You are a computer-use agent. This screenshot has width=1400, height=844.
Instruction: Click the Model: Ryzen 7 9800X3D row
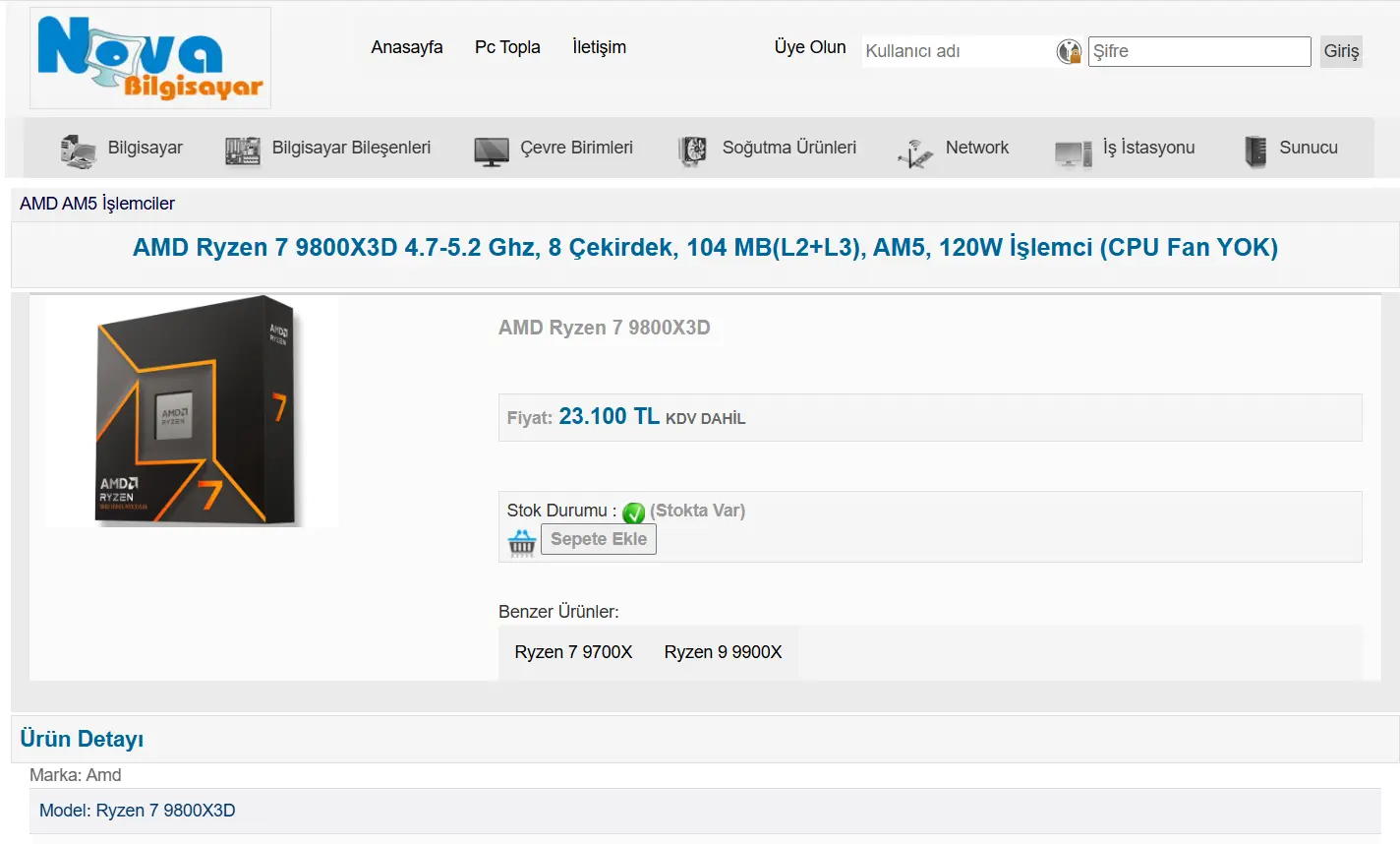click(705, 811)
